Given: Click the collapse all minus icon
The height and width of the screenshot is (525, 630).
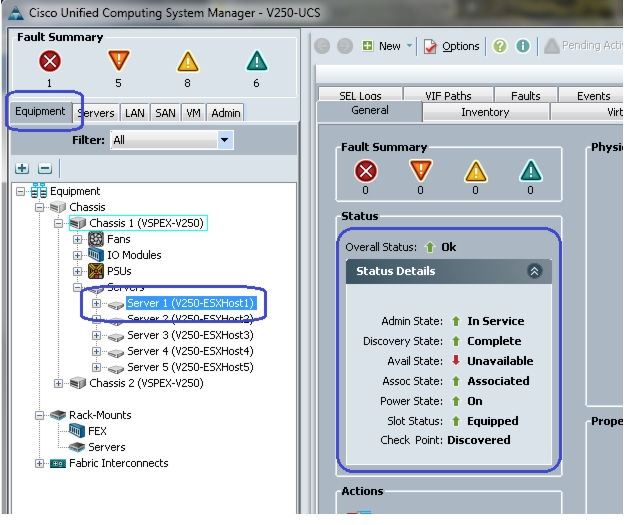Looking at the screenshot, I should point(45,168).
